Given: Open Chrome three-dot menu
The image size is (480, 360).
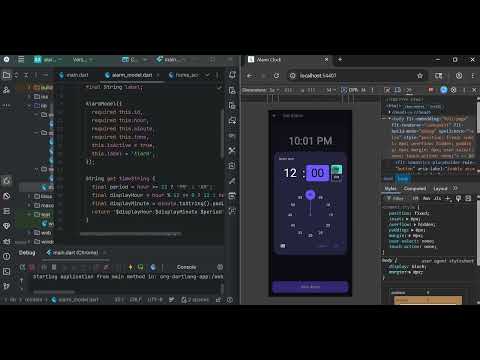Looking at the screenshot, I should (x=473, y=76).
